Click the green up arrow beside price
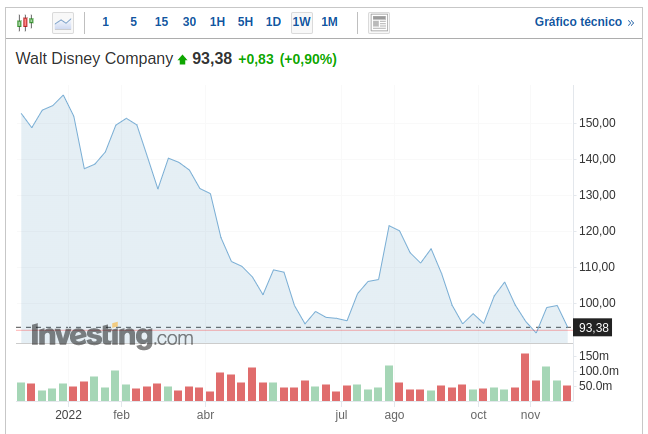This screenshot has width=648, height=434. 182,60
